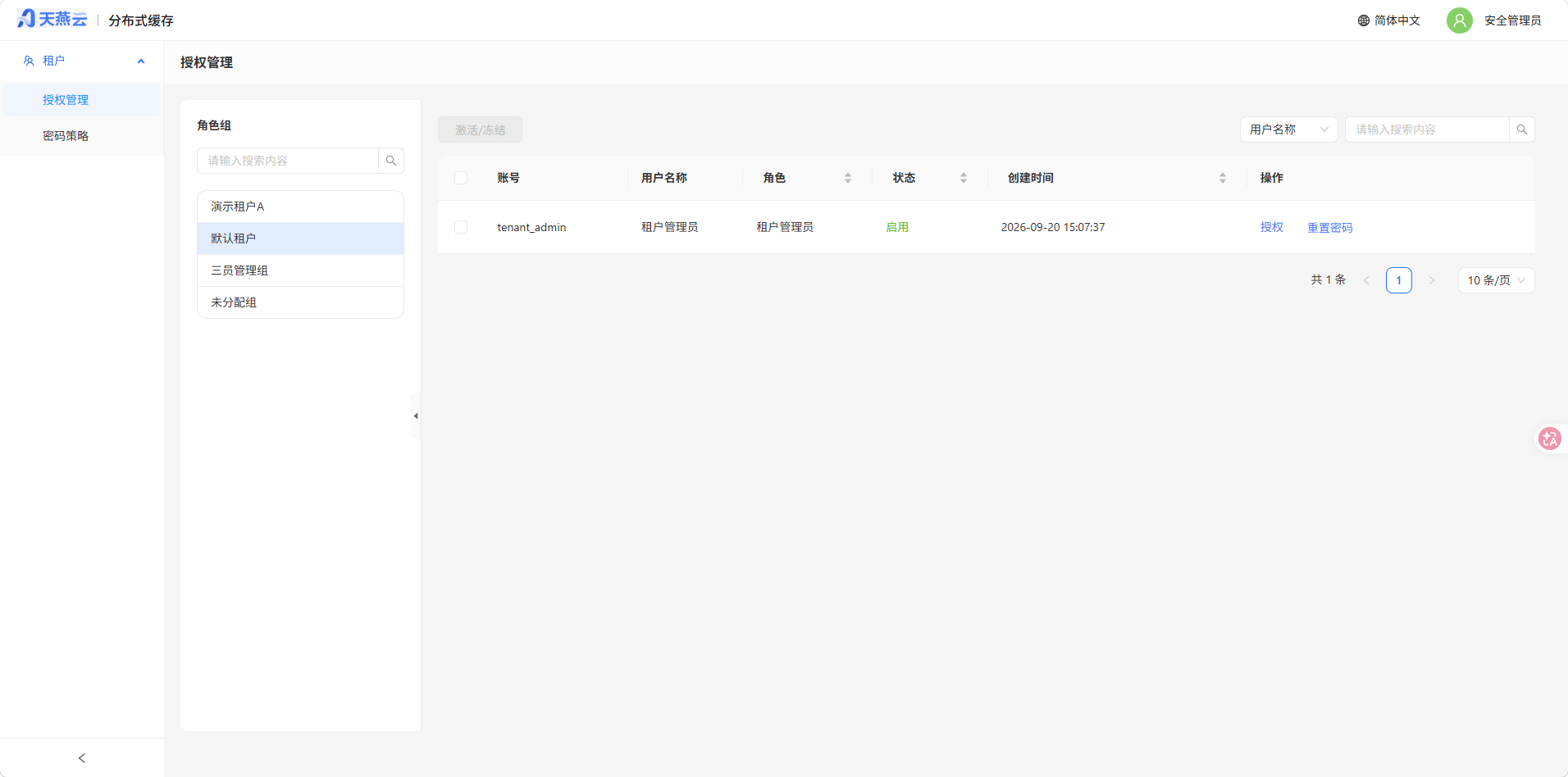Click the 启用 status text
Viewport: 1568px width, 777px height.
coord(897,227)
